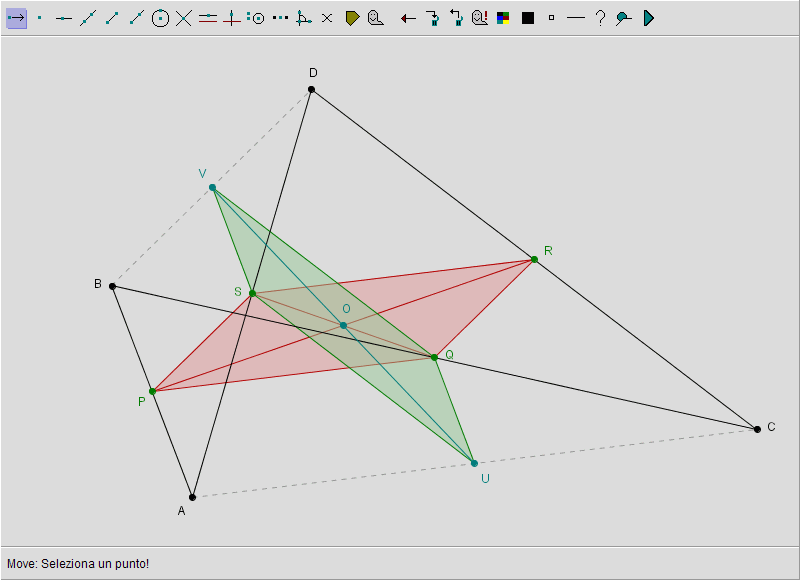Select the Circle tool
800x580 pixels.
(x=160, y=18)
